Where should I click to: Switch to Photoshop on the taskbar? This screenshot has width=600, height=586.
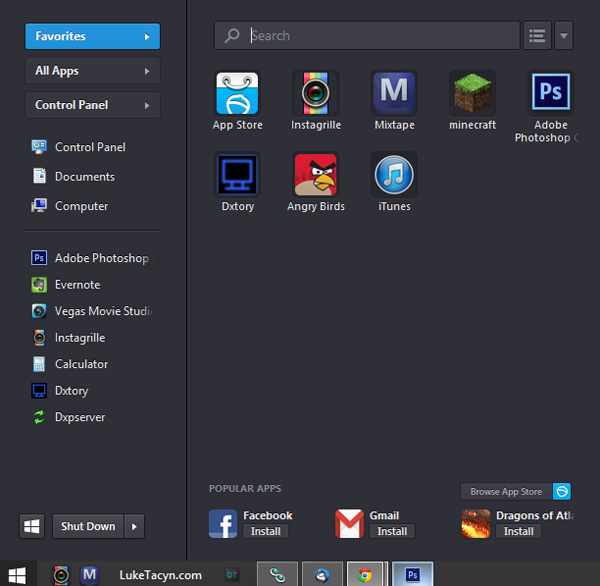point(412,574)
